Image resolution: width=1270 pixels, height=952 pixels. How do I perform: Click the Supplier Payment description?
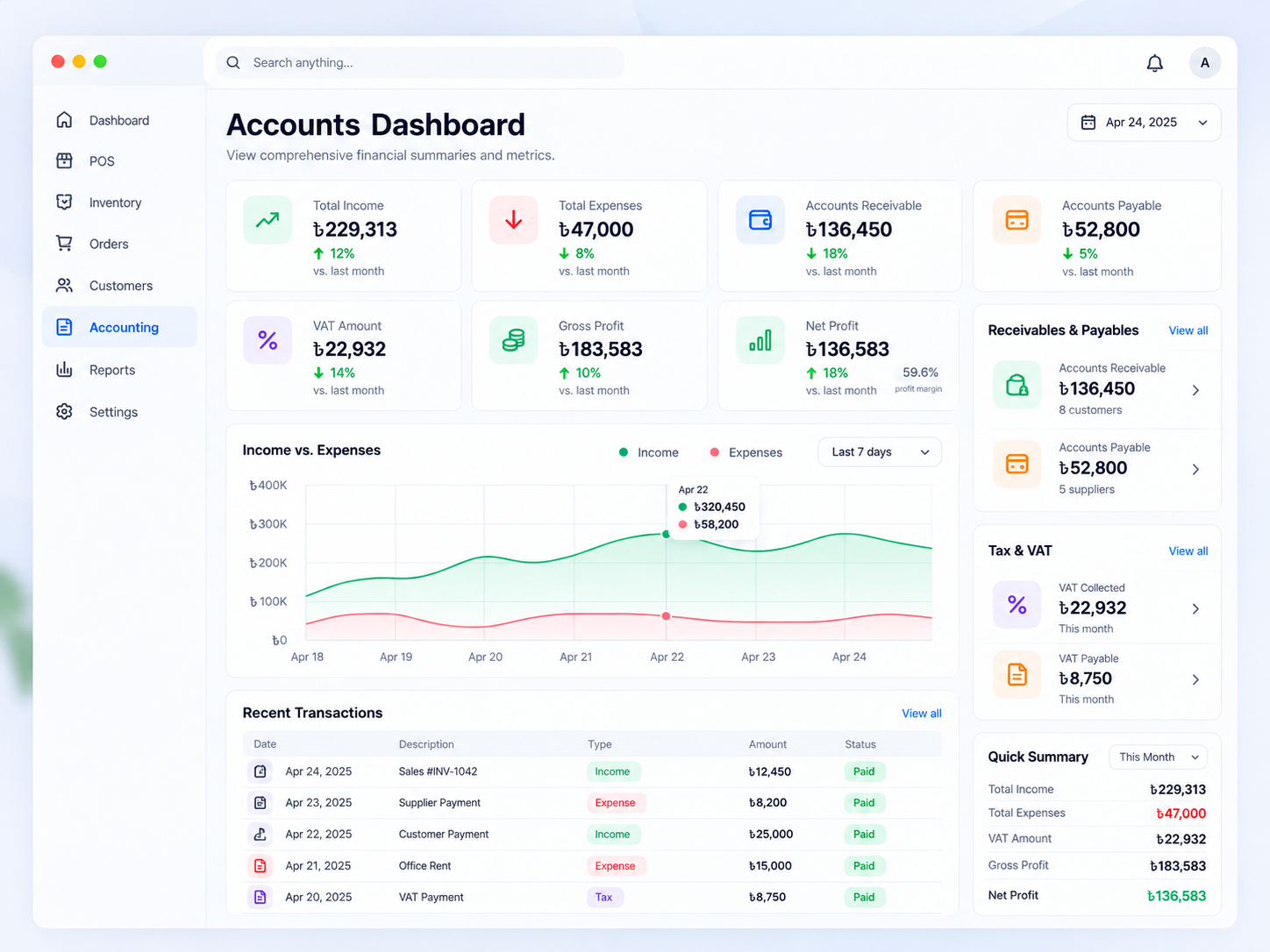439,803
